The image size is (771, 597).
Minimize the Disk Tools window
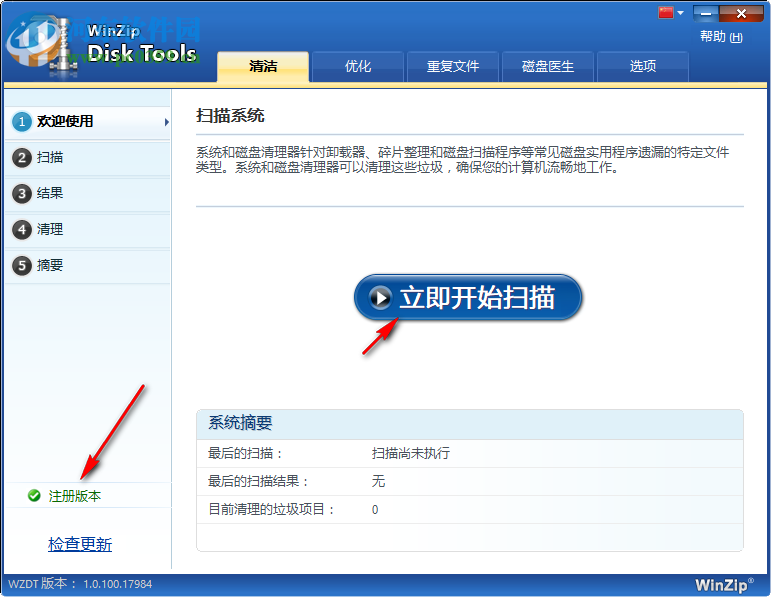tap(706, 14)
